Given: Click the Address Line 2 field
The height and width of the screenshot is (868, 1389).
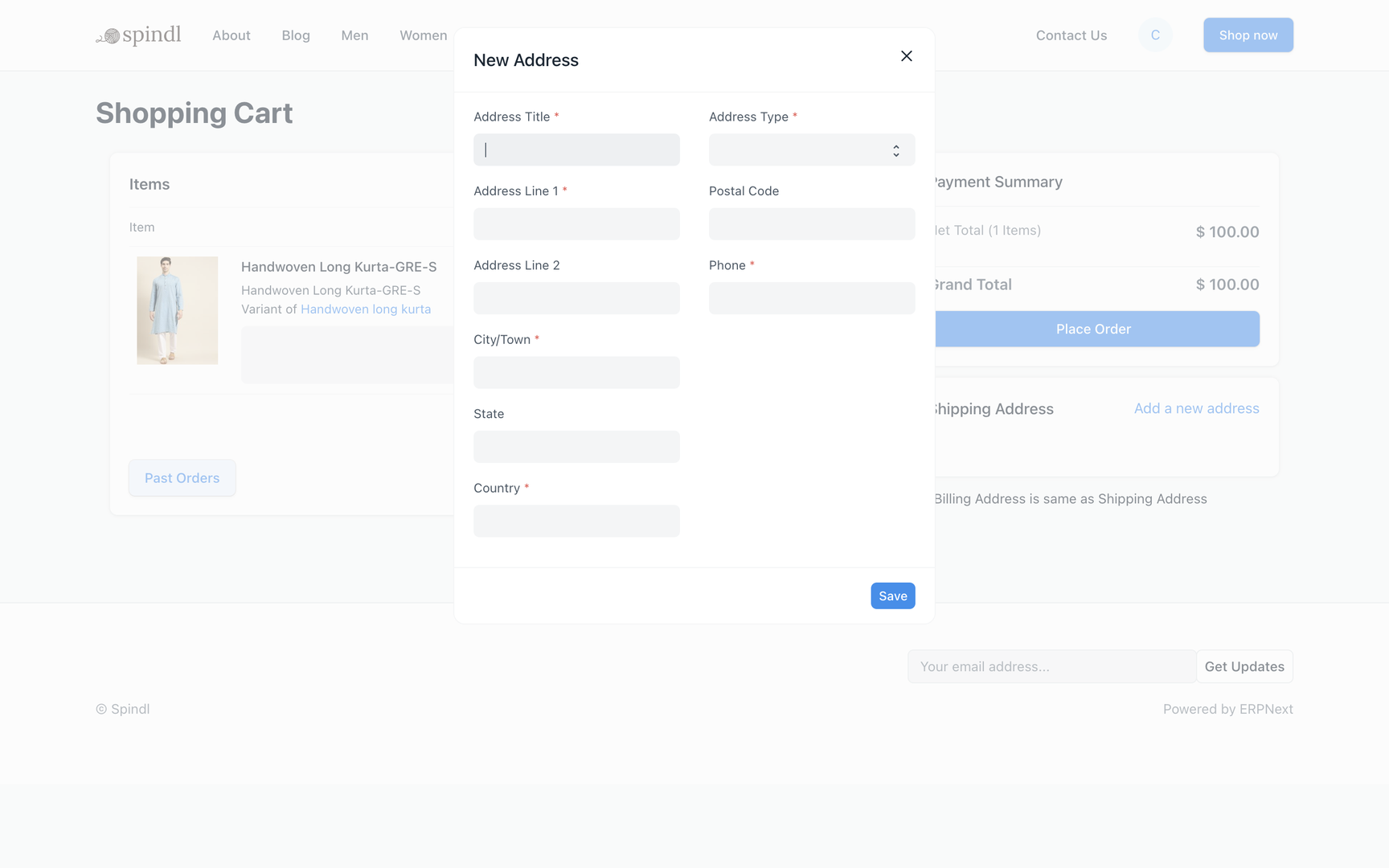Looking at the screenshot, I should pos(576,298).
